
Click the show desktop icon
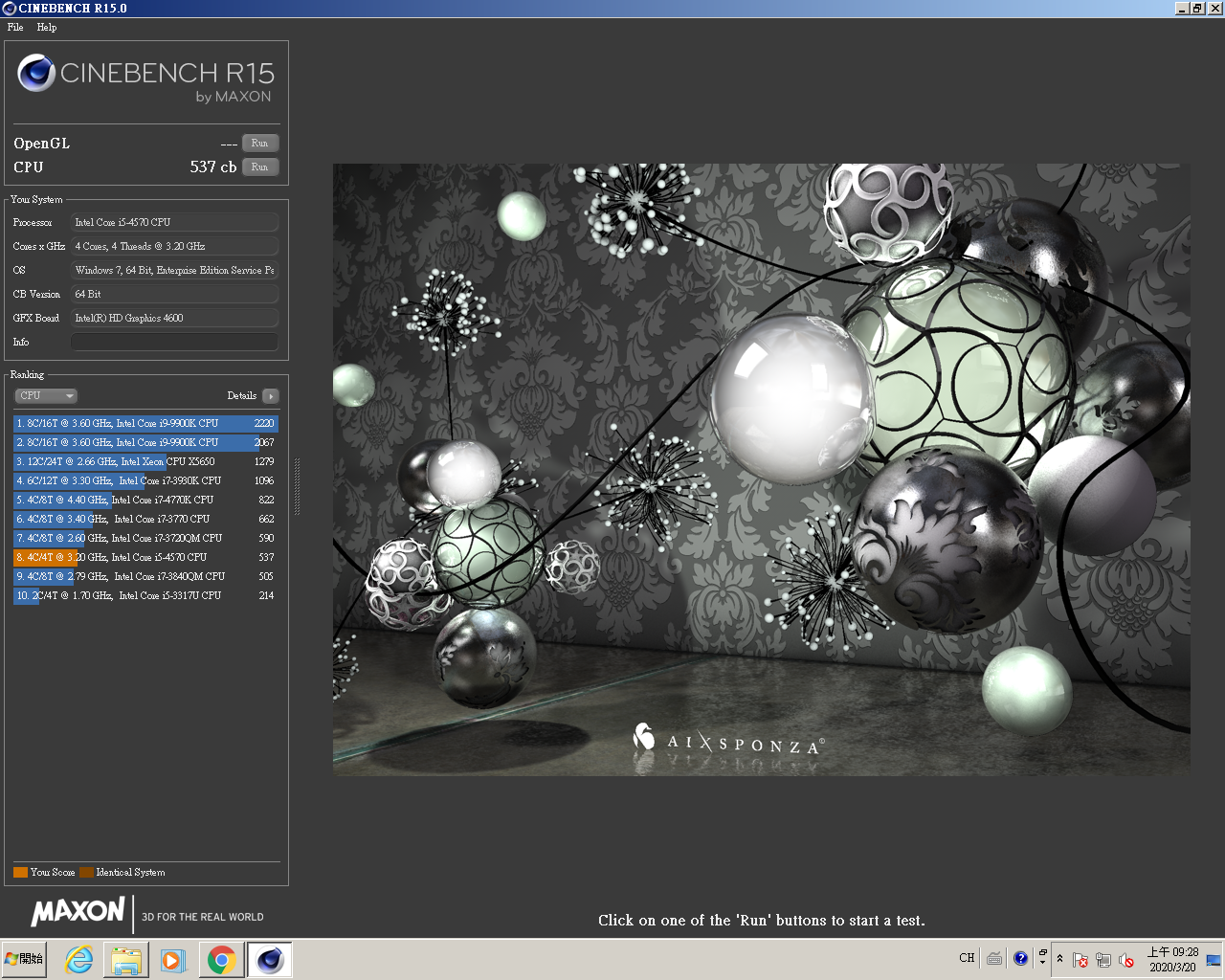point(1214,959)
